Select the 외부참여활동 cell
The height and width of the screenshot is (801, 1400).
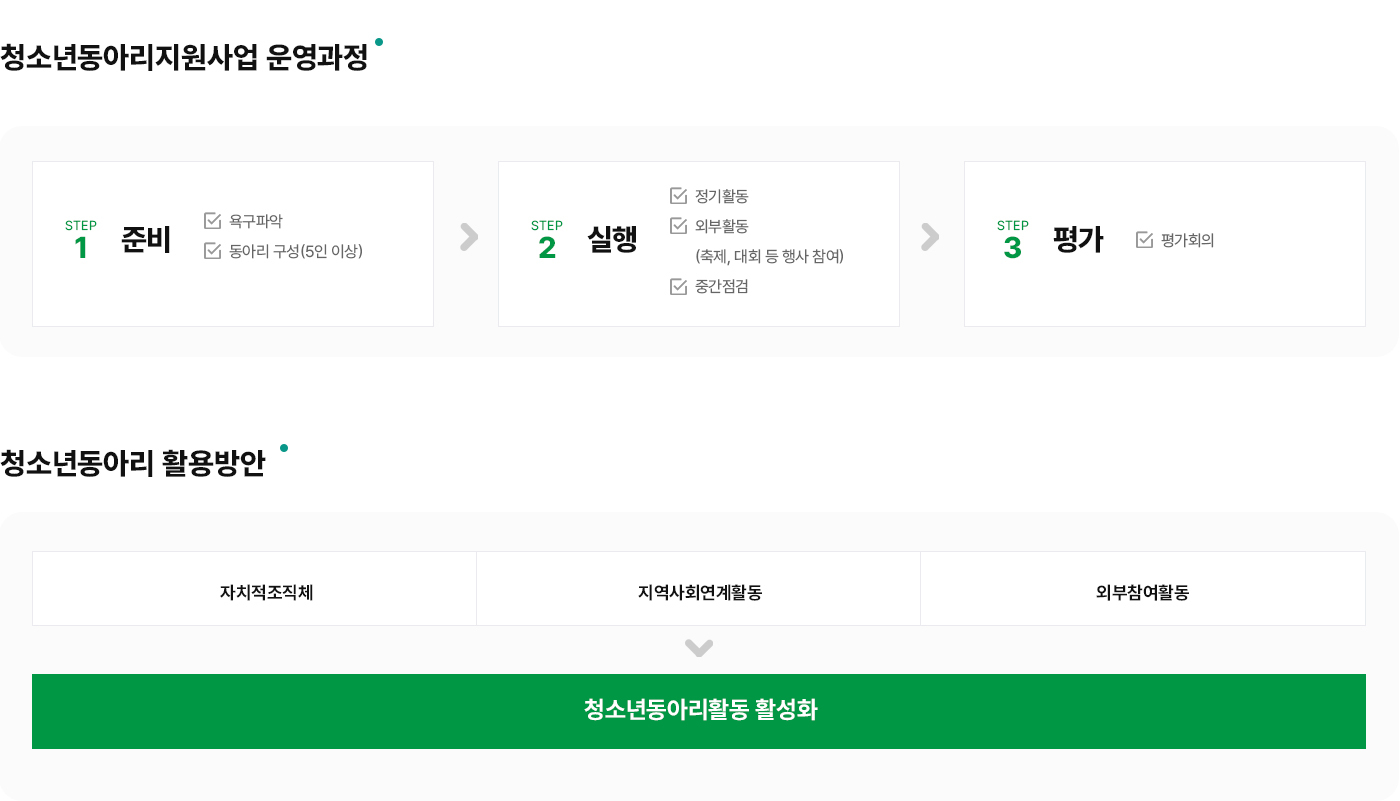1143,589
